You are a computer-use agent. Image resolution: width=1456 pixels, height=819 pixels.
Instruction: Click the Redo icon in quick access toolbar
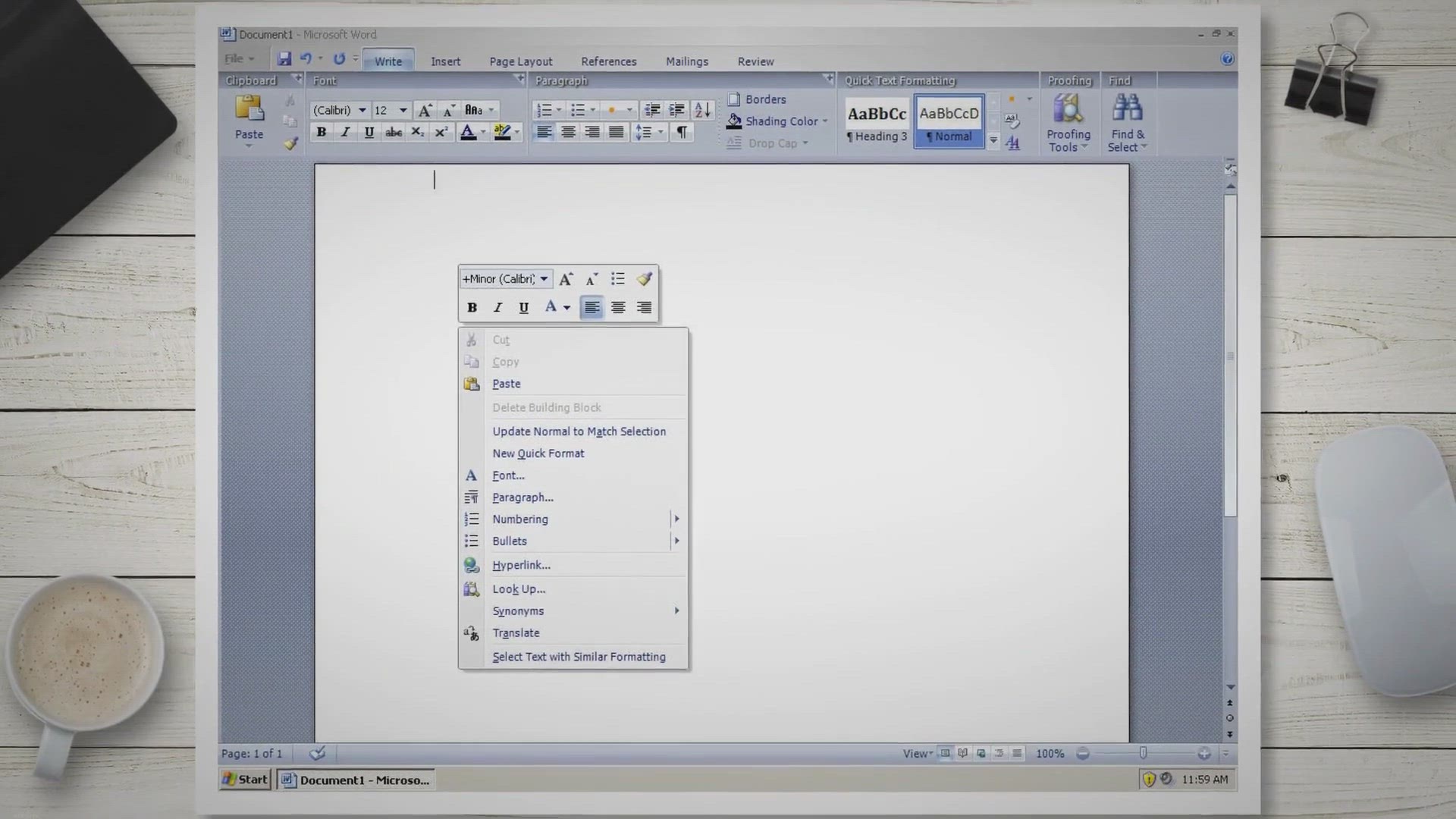coord(339,58)
